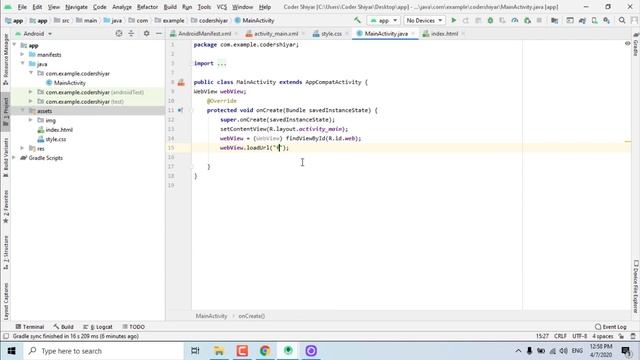Collapse the app module tree node
The image size is (640, 360).
point(15,45)
